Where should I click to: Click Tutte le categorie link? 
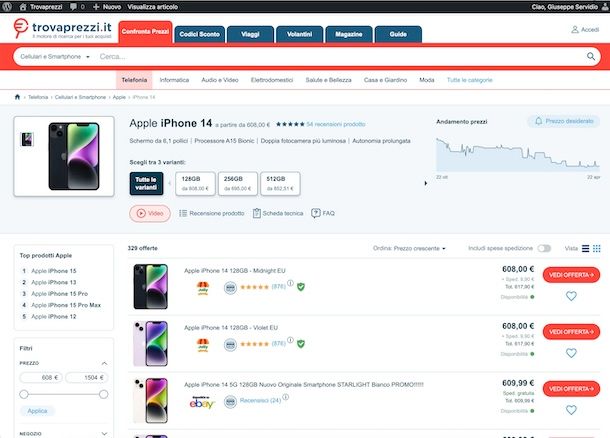click(470, 80)
